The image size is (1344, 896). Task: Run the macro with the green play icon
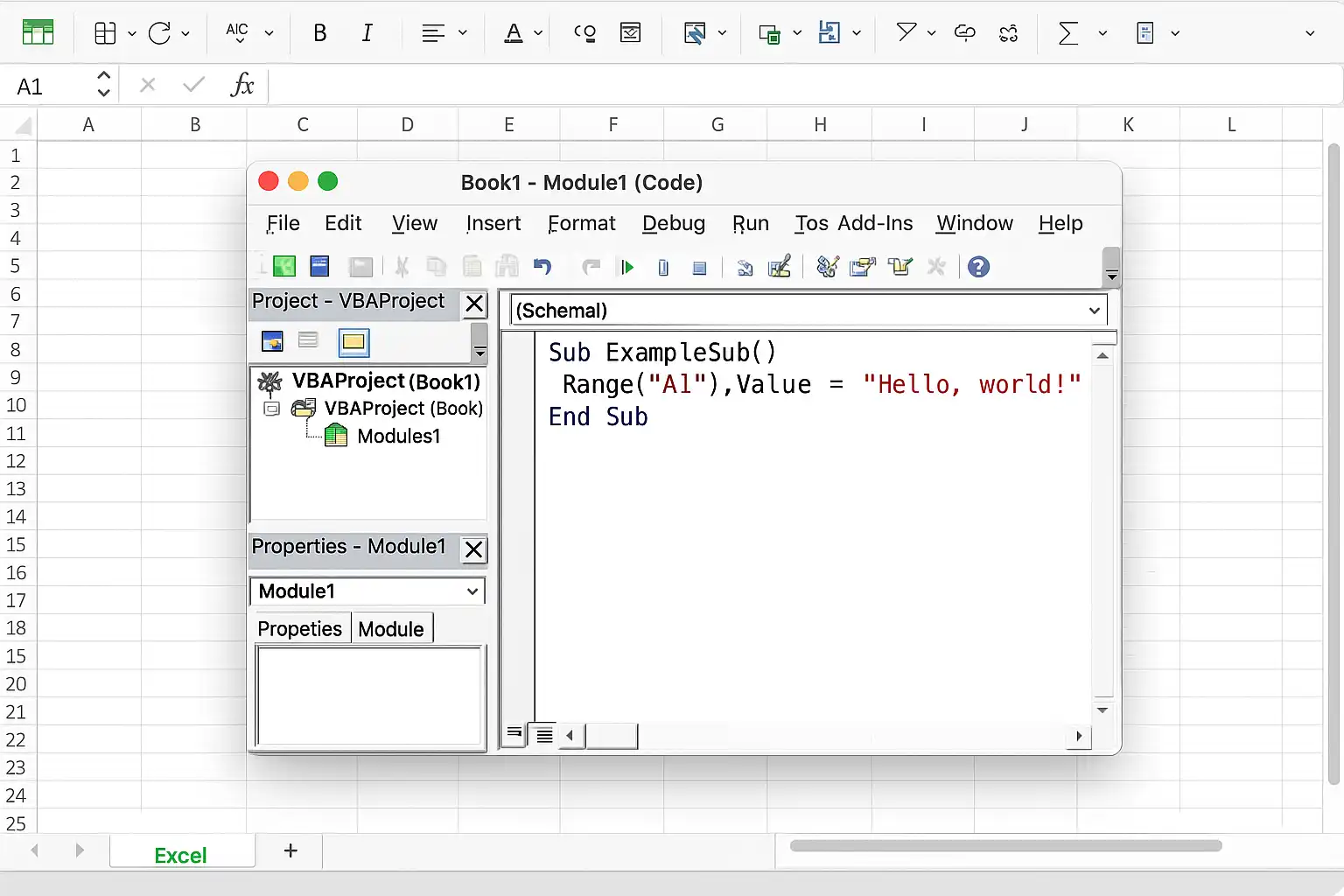[626, 267]
